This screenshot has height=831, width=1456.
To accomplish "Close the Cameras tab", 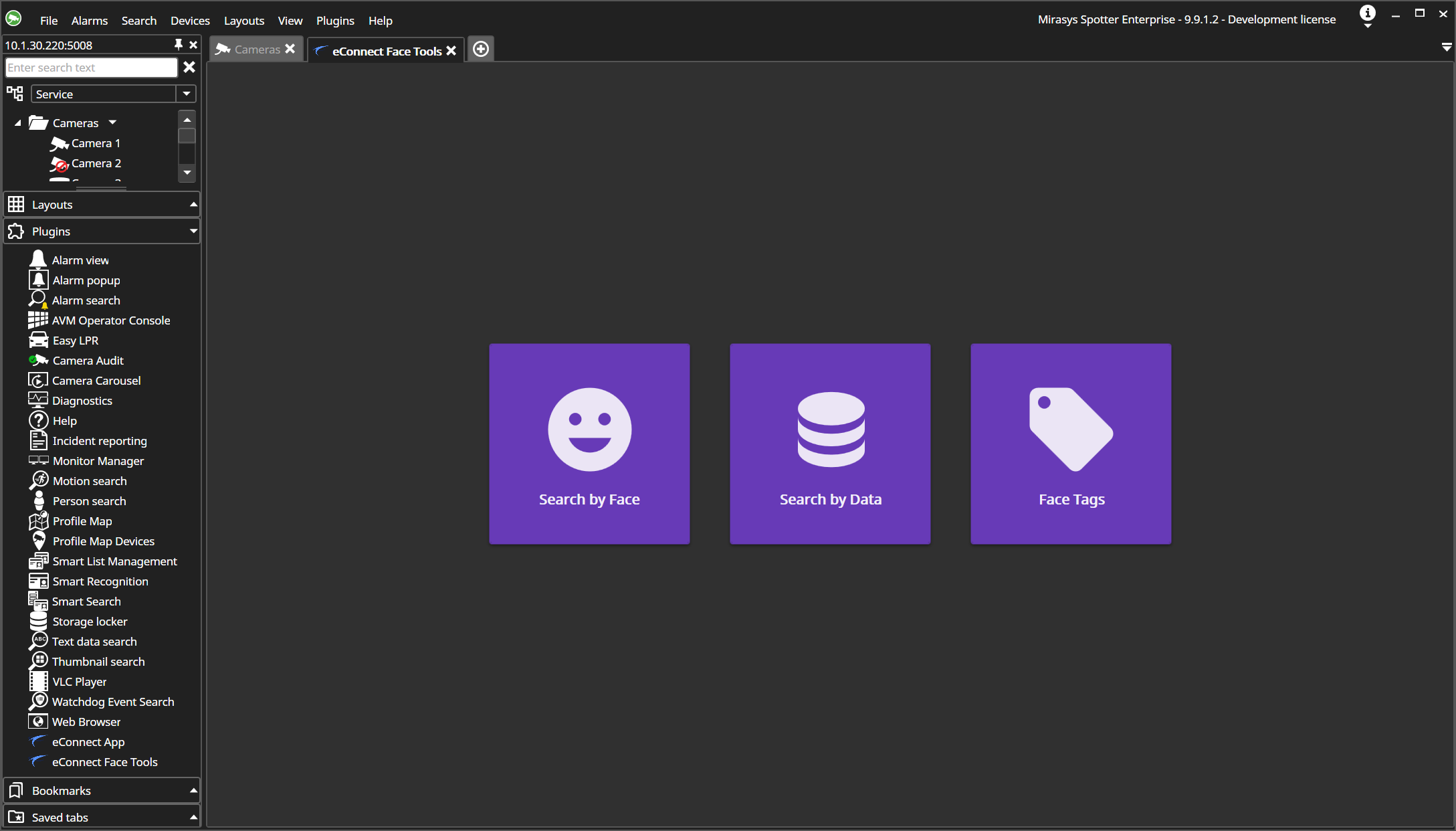I will pyautogui.click(x=290, y=49).
